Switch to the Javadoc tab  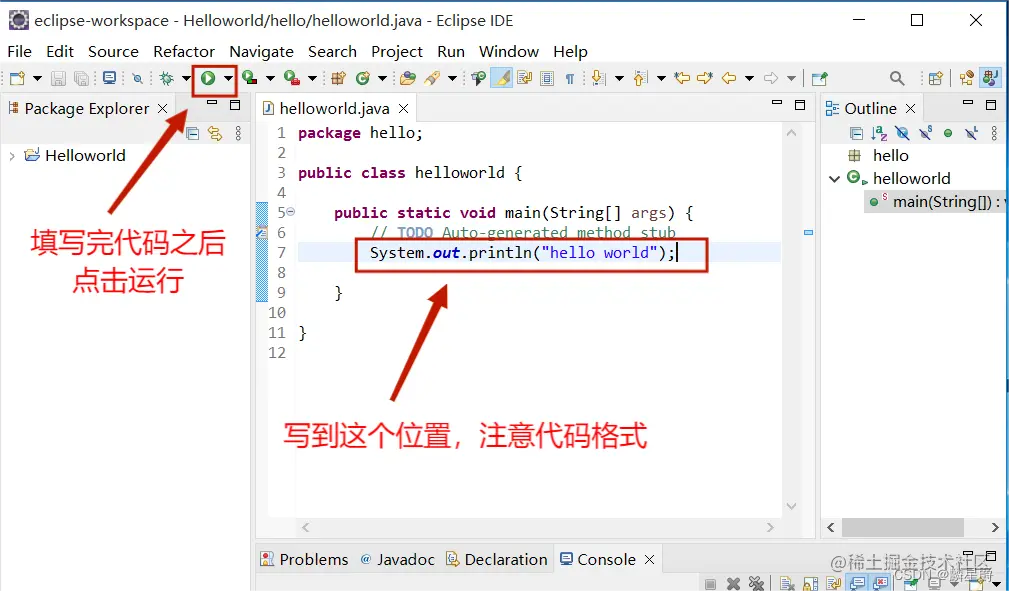(x=398, y=559)
